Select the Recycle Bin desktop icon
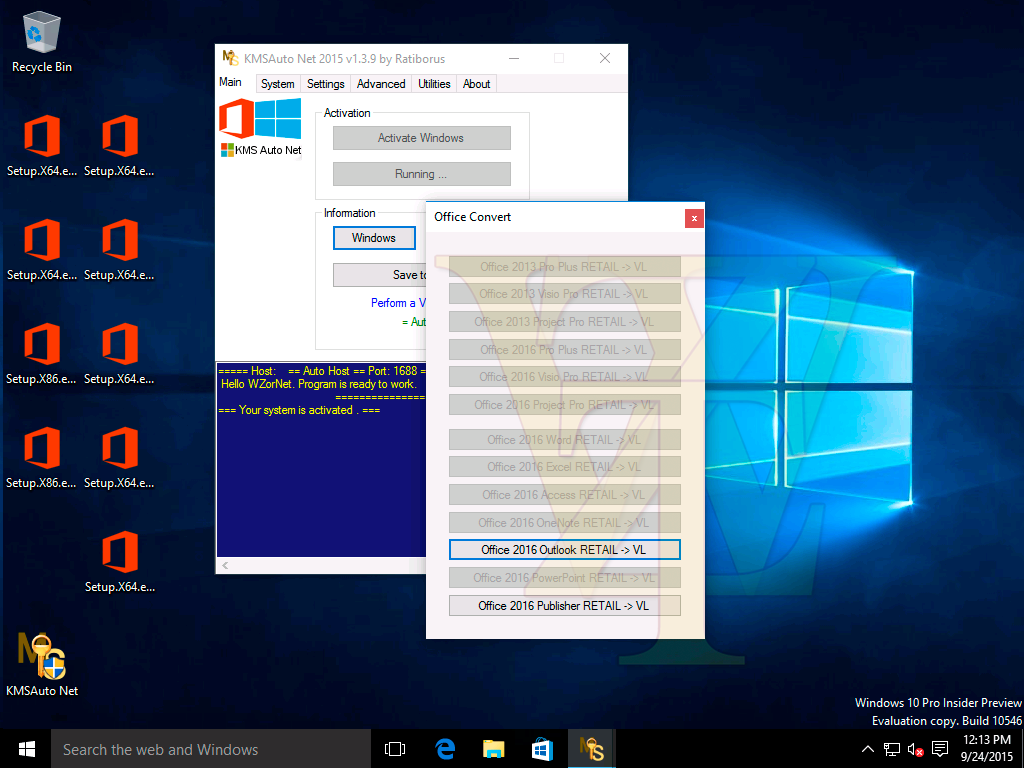This screenshot has width=1024, height=768. [42, 42]
